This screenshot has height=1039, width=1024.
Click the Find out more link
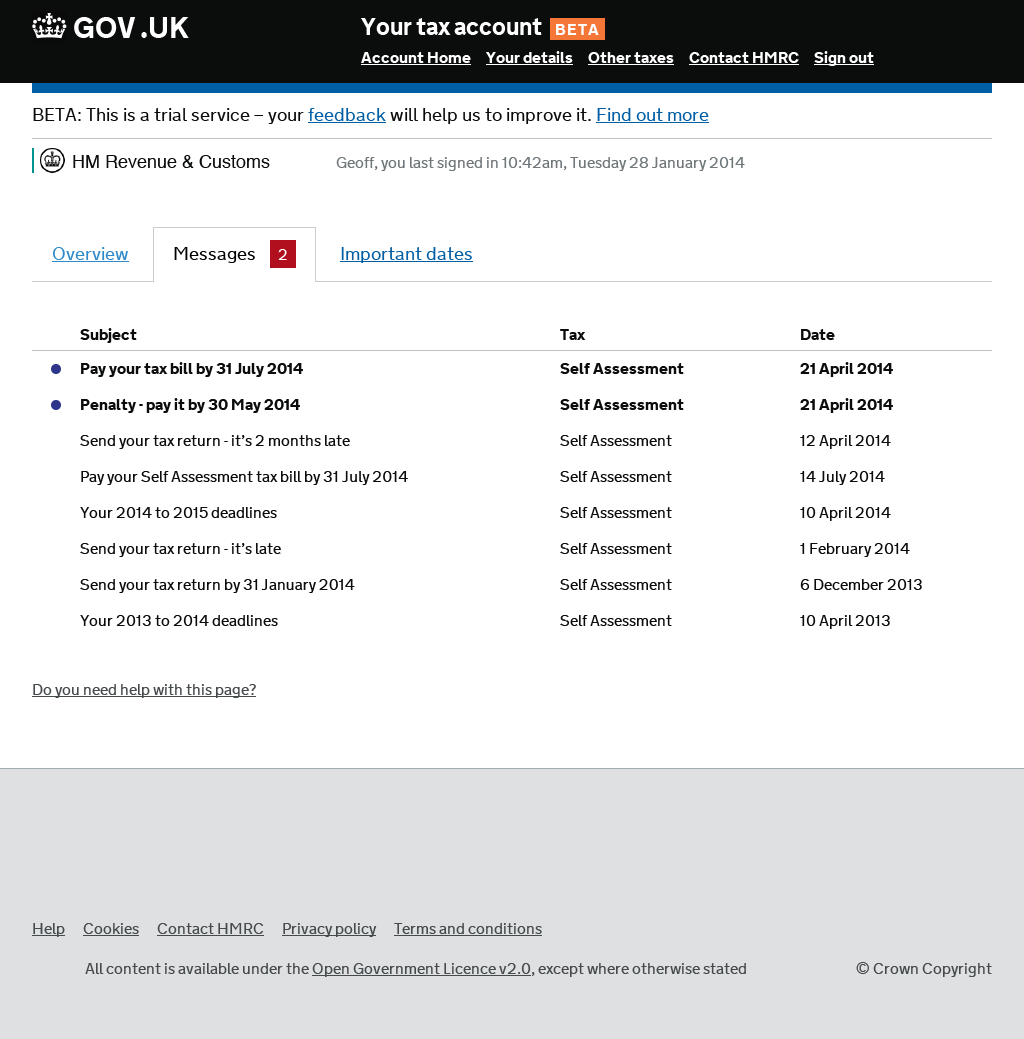pos(652,115)
